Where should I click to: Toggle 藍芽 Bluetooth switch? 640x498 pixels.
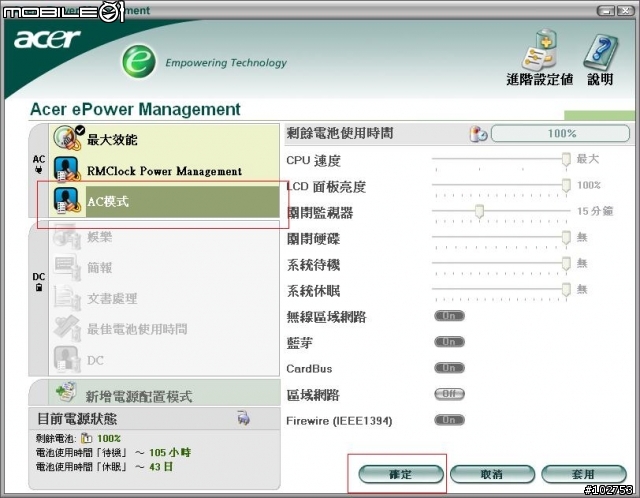(x=449, y=342)
